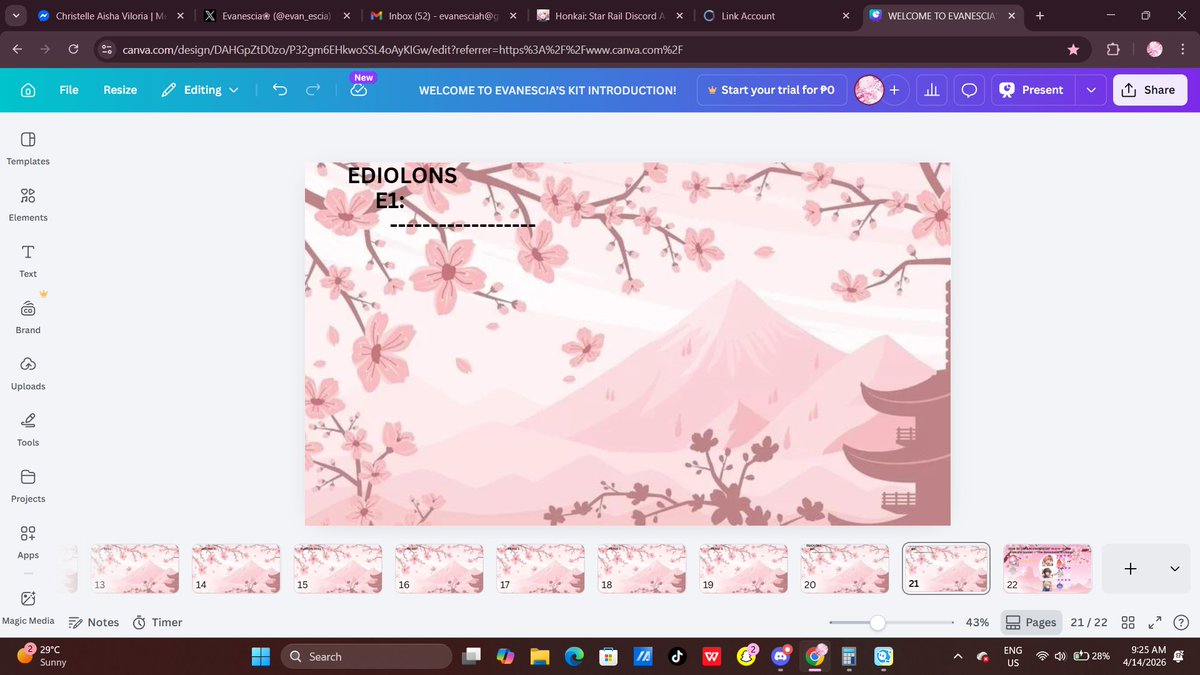Switch to the Link Account tab
The height and width of the screenshot is (675, 1200).
[774, 16]
